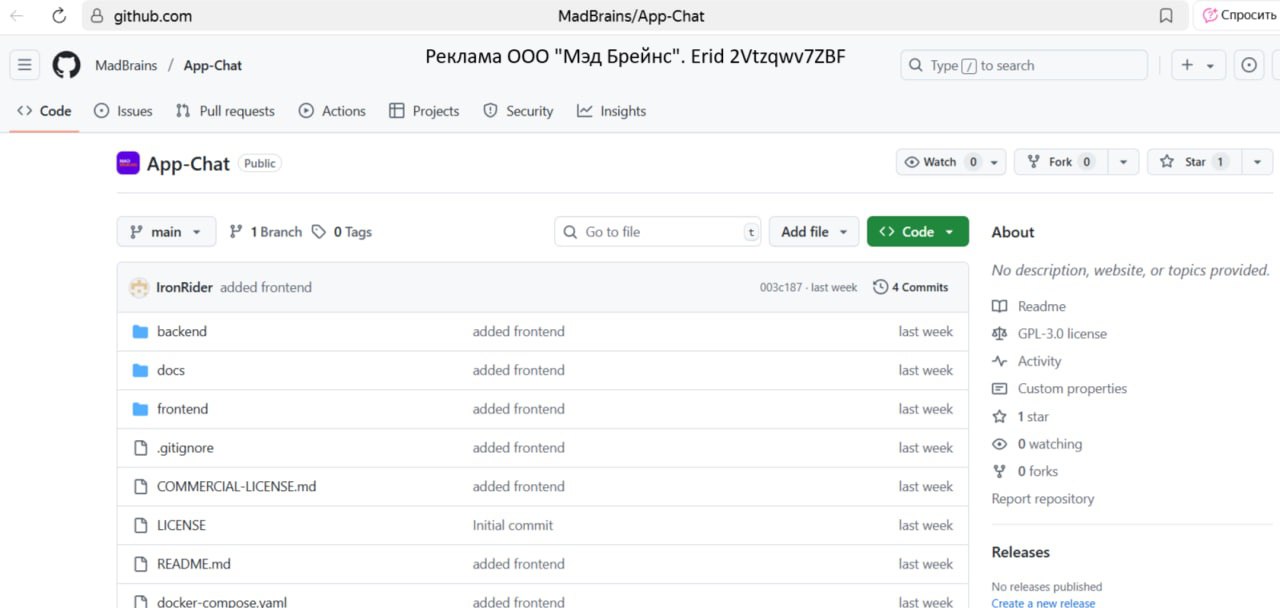Screen dimensions: 1280x608
Task: Click the App-Chat repository title
Action: coord(188,164)
